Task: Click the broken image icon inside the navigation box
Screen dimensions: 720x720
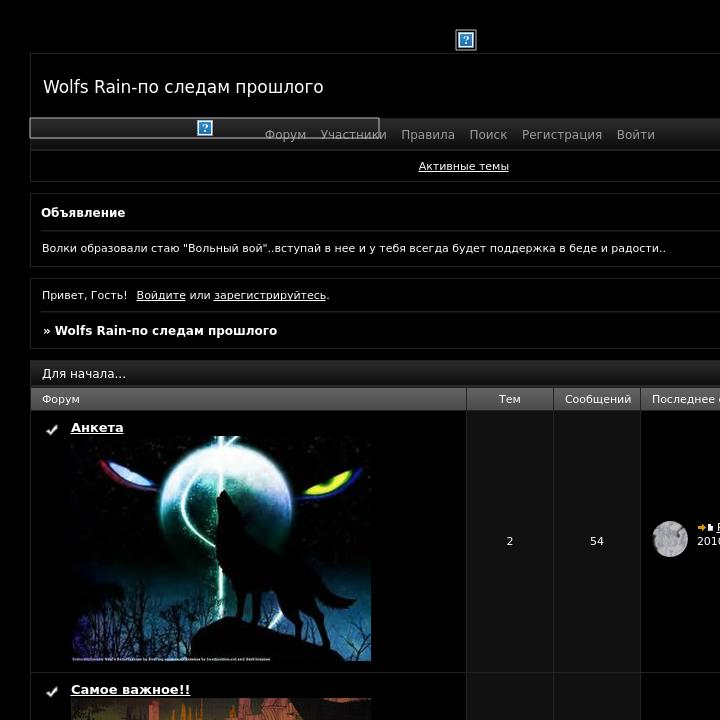Action: (205, 128)
